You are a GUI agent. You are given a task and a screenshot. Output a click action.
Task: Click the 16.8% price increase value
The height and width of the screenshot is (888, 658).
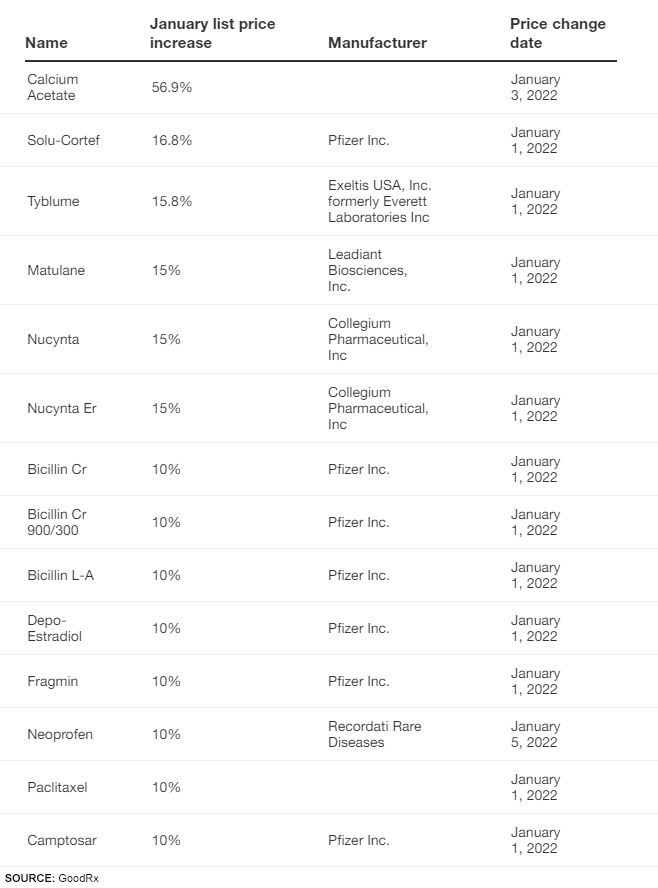[x=171, y=140]
